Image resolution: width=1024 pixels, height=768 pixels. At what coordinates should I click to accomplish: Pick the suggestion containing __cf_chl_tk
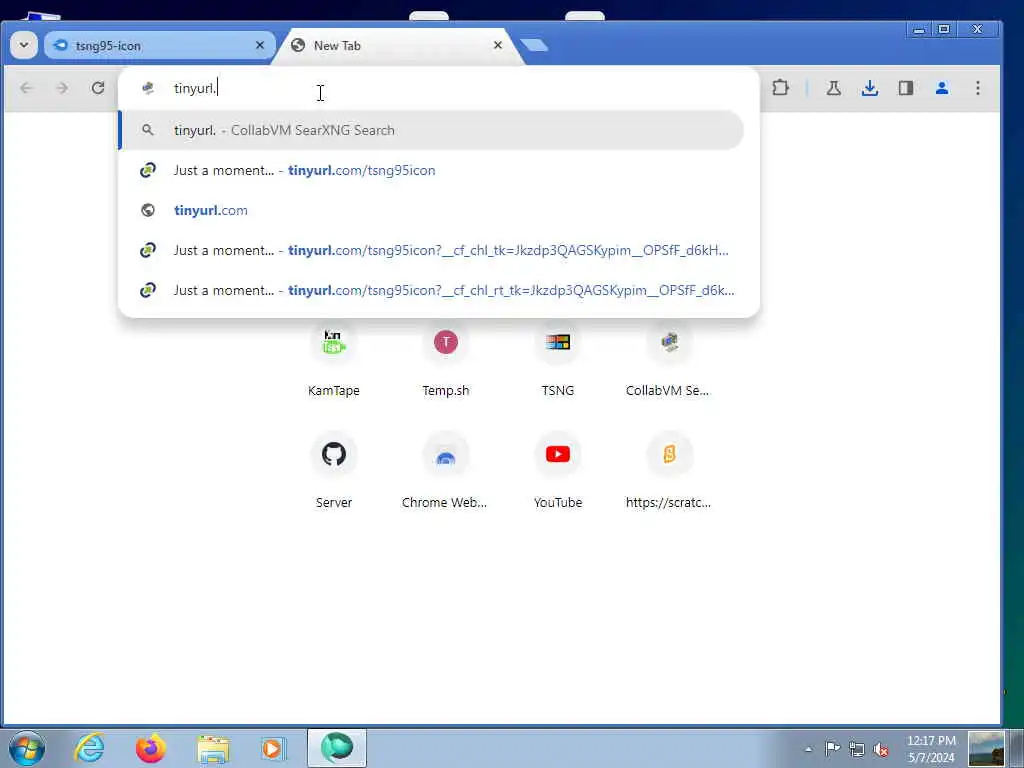coord(431,250)
